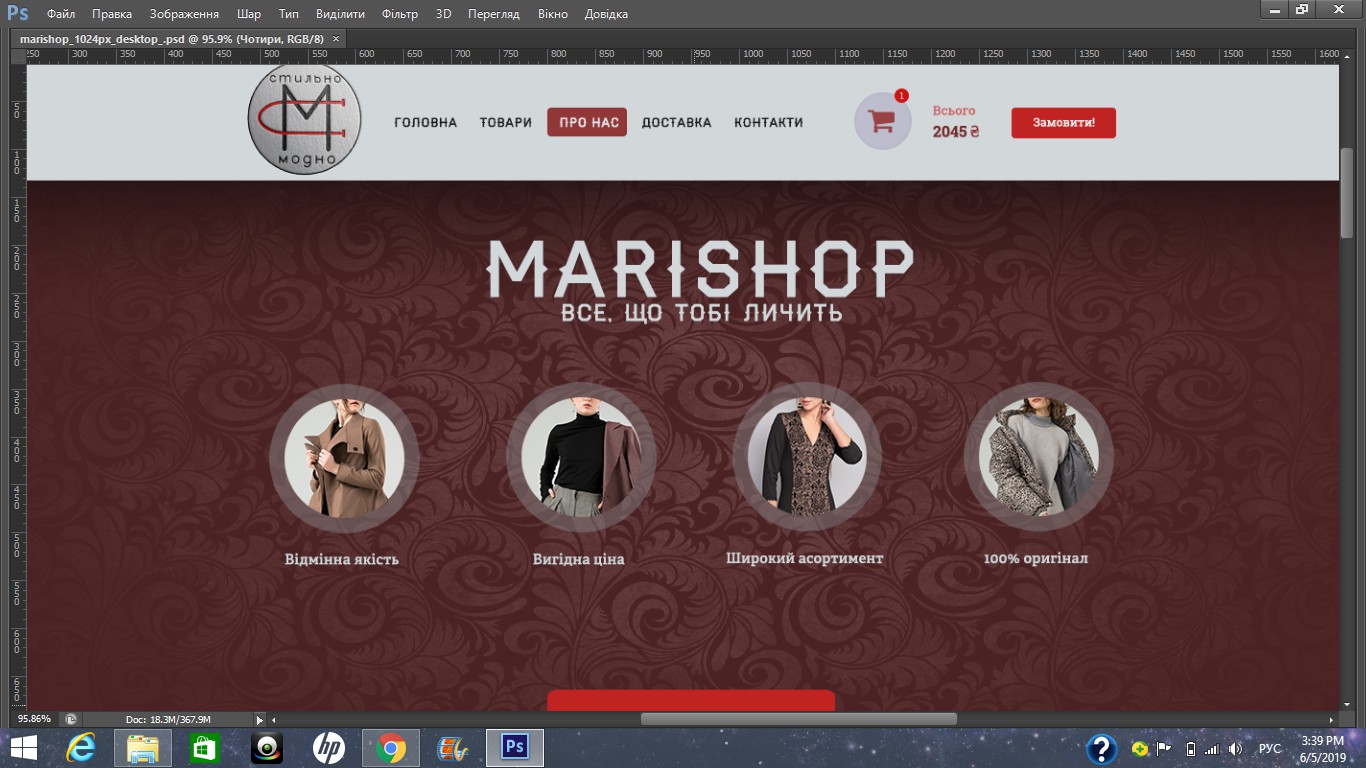The image size is (1366, 768).
Task: Click the network signal tray icon
Action: (1212, 749)
